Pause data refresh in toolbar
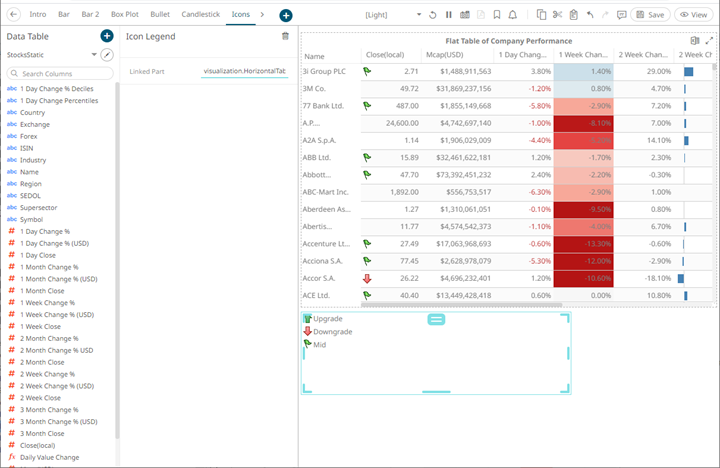Screen dimensions: 720x468 point(449,15)
